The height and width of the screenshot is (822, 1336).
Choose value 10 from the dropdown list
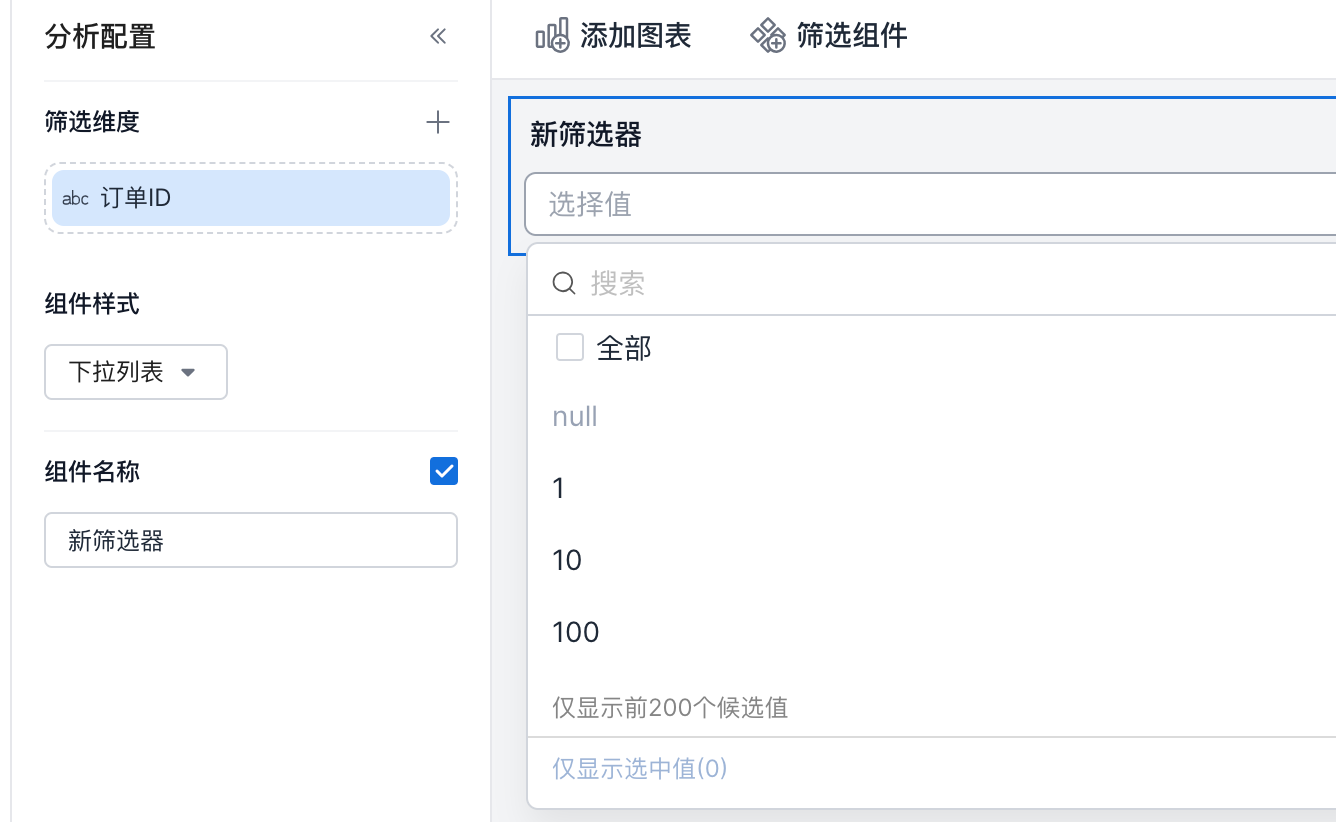[x=567, y=560]
